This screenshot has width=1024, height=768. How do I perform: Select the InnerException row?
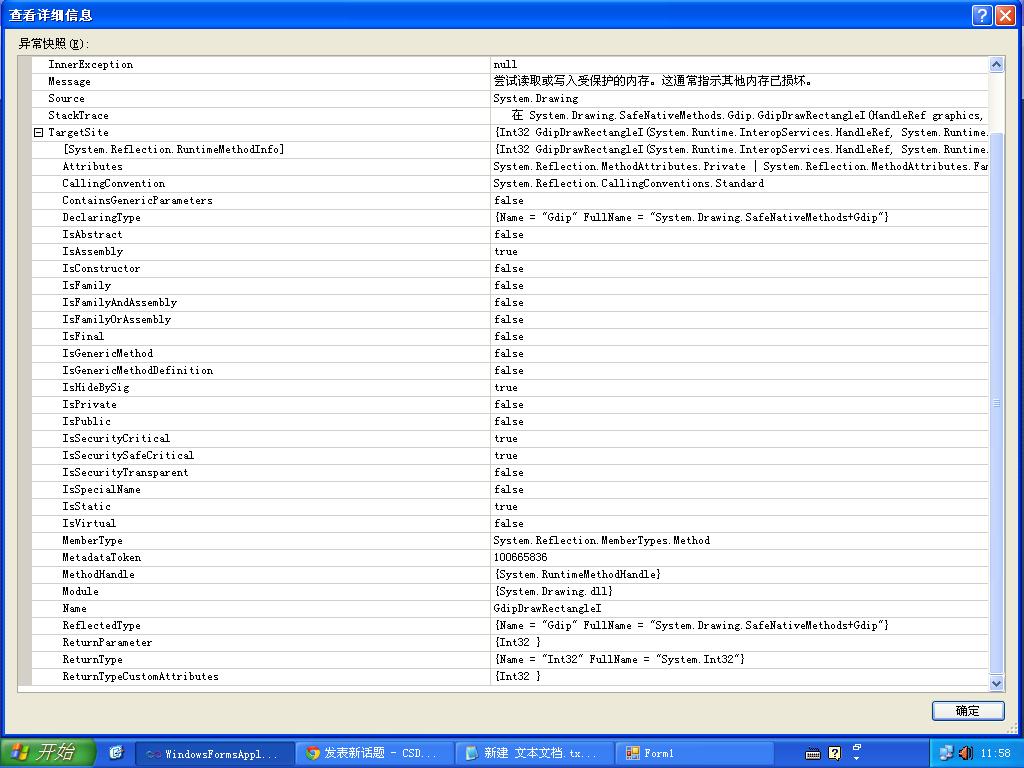[509, 65]
